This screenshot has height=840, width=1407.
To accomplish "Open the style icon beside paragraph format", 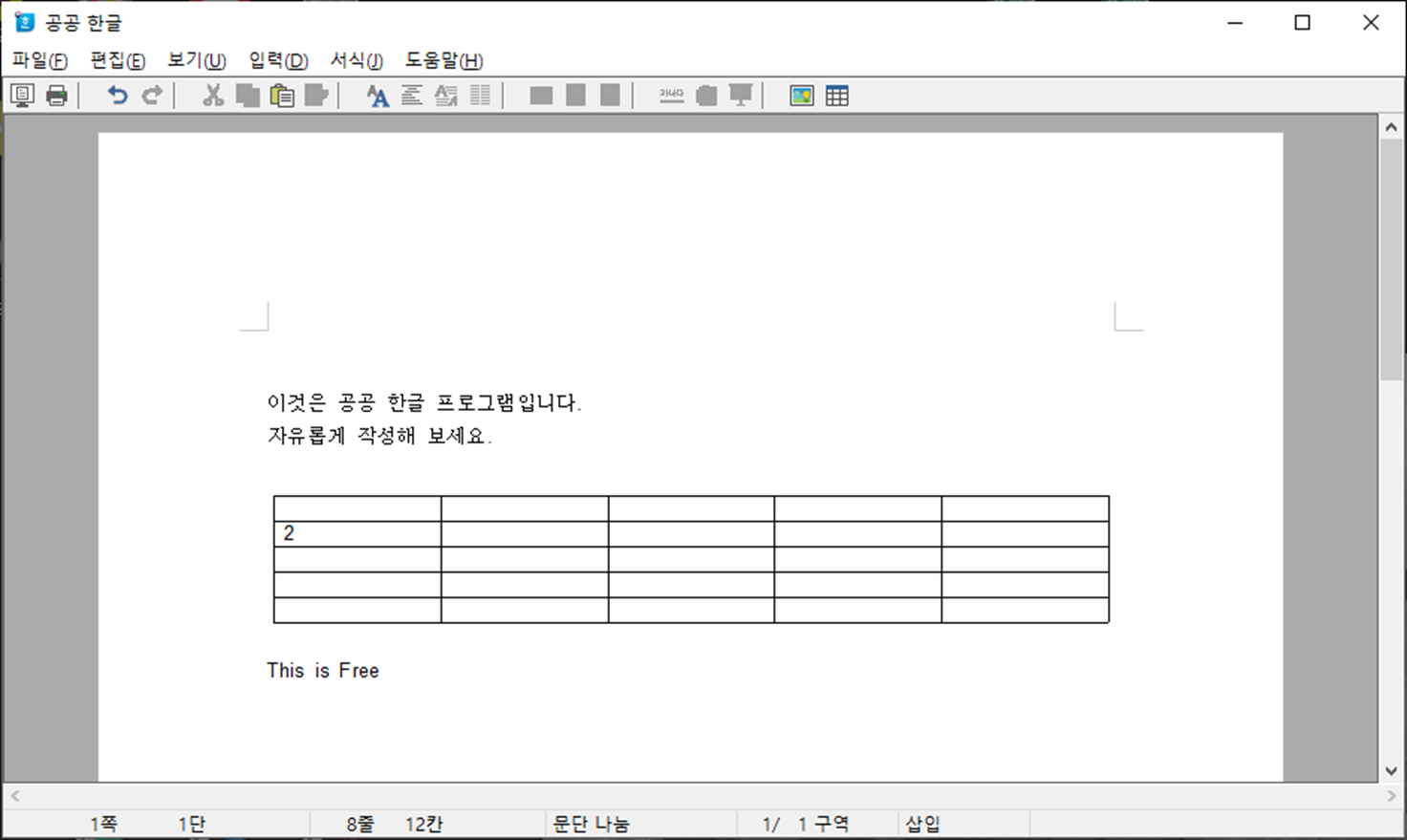I will click(x=446, y=96).
